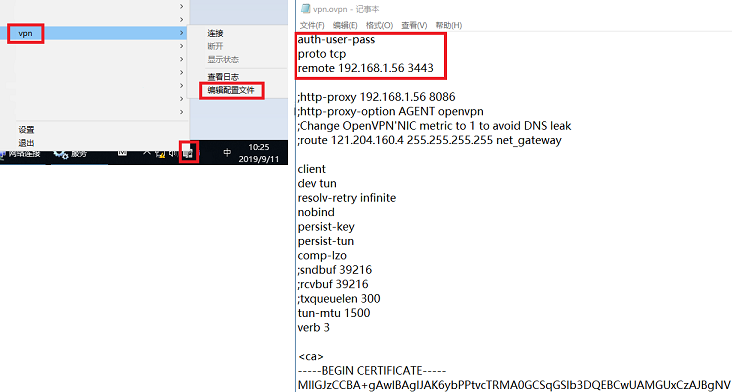
Task: Open the 服务 gear taskbar item
Action: pos(70,154)
